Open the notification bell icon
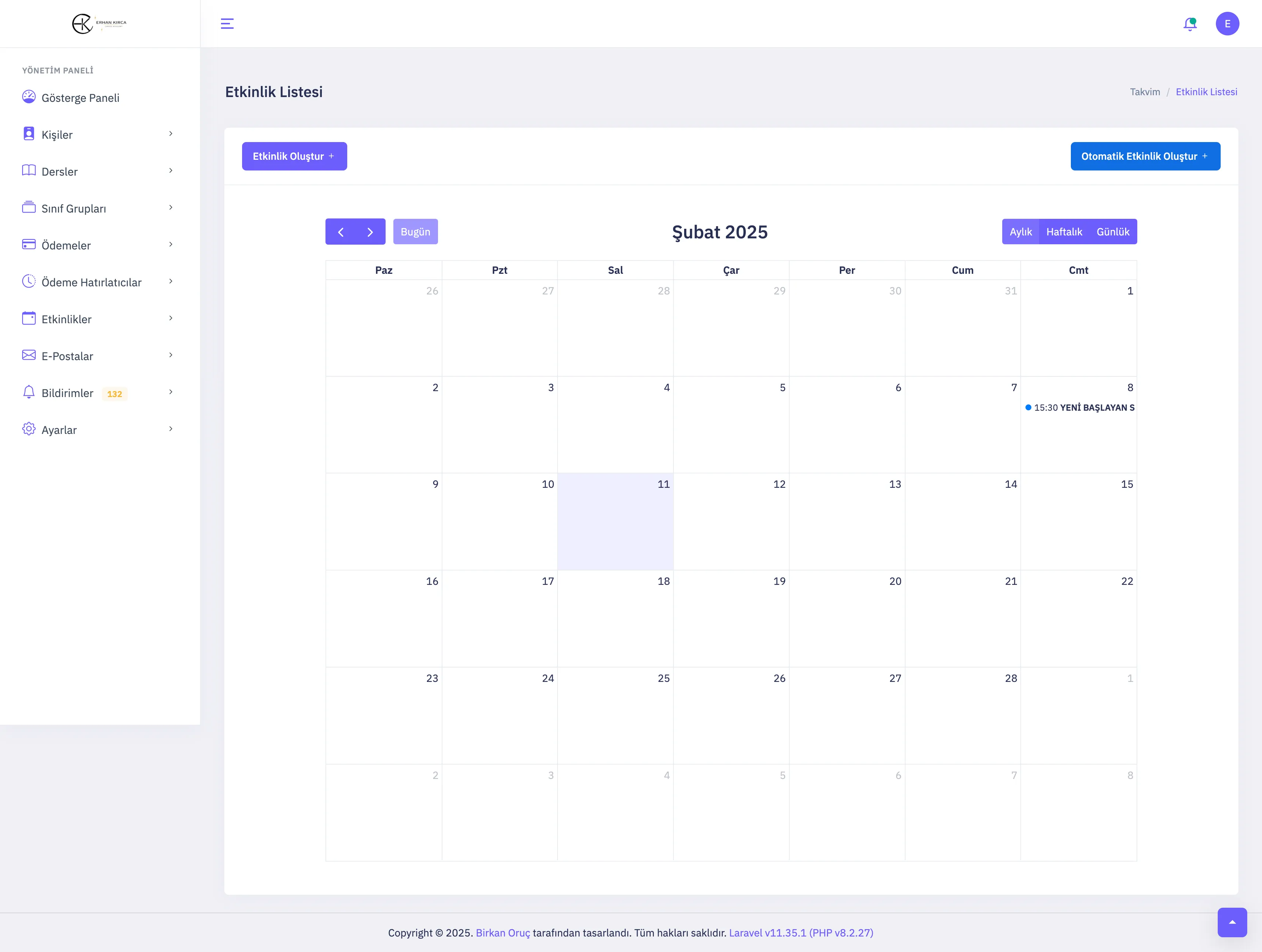The height and width of the screenshot is (952, 1262). 1190,24
